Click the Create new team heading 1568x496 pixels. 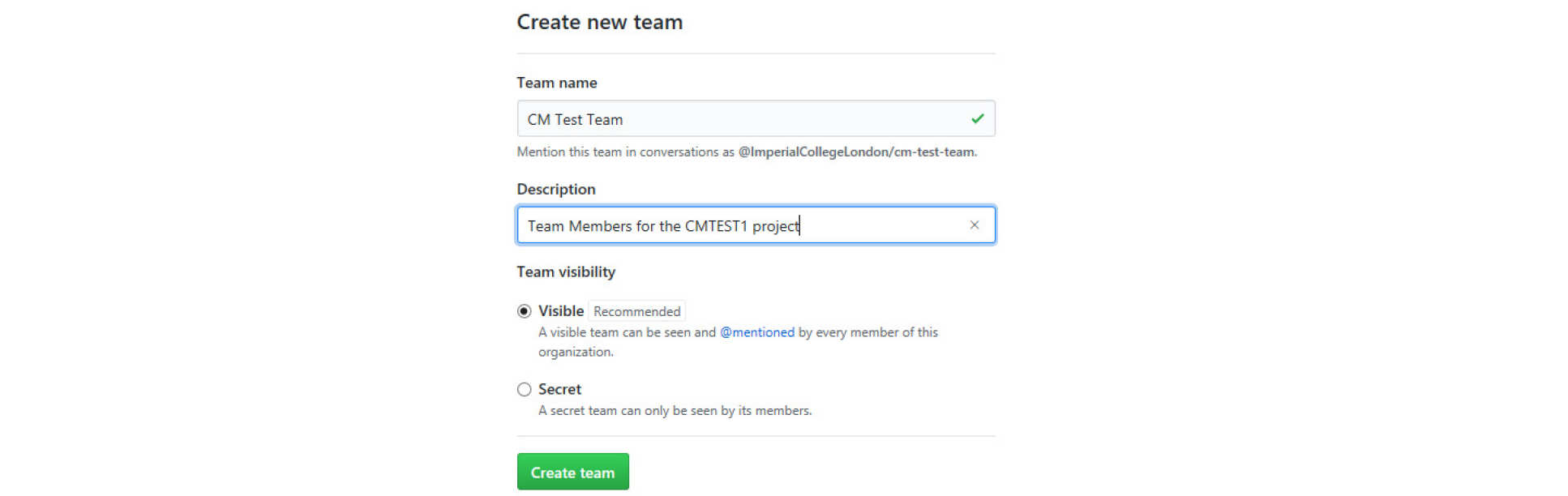599,22
